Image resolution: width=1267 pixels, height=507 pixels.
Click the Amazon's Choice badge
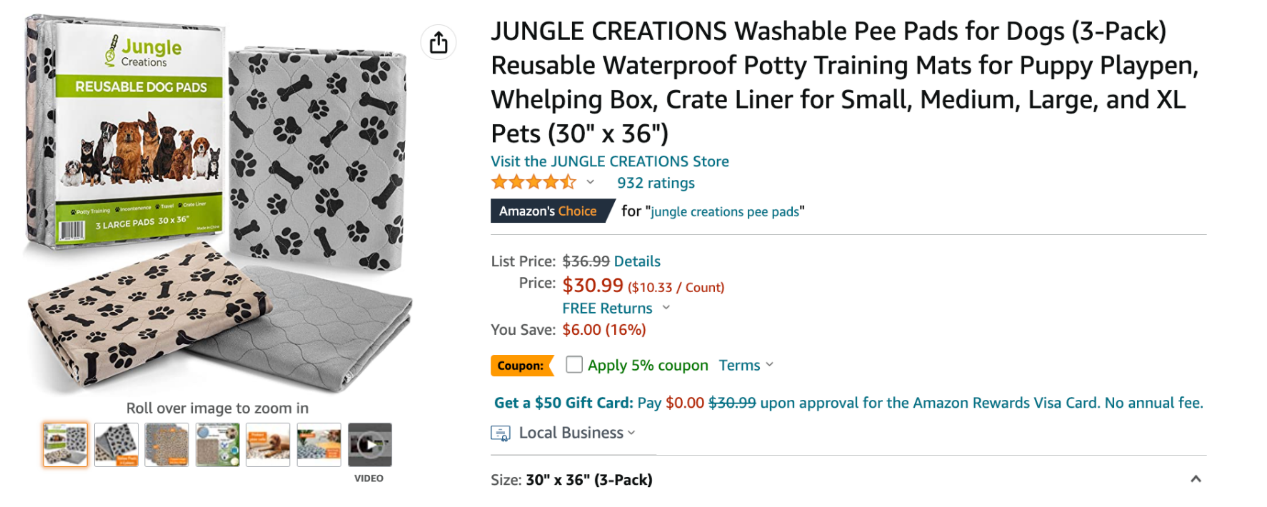(548, 211)
